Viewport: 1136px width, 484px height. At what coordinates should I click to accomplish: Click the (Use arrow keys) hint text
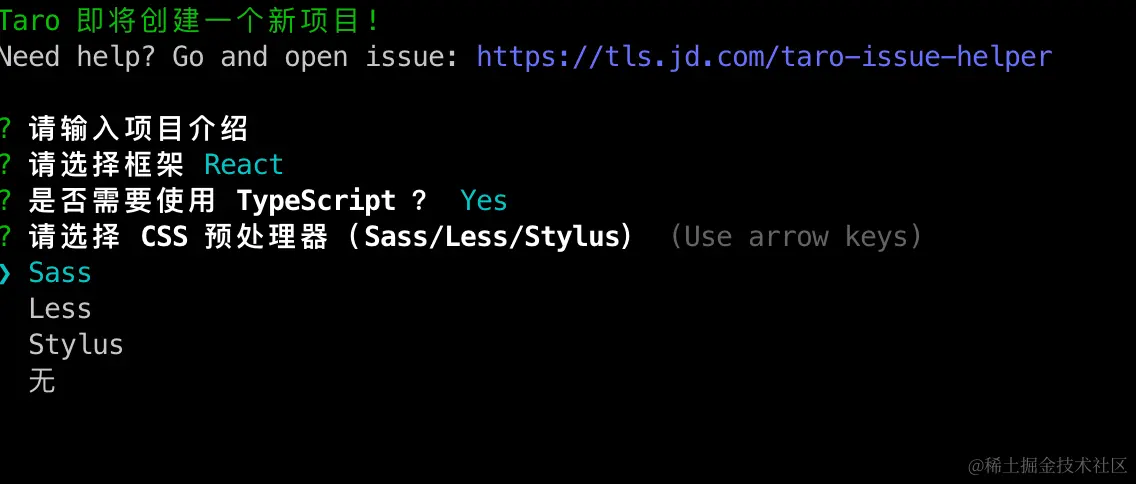pos(795,237)
